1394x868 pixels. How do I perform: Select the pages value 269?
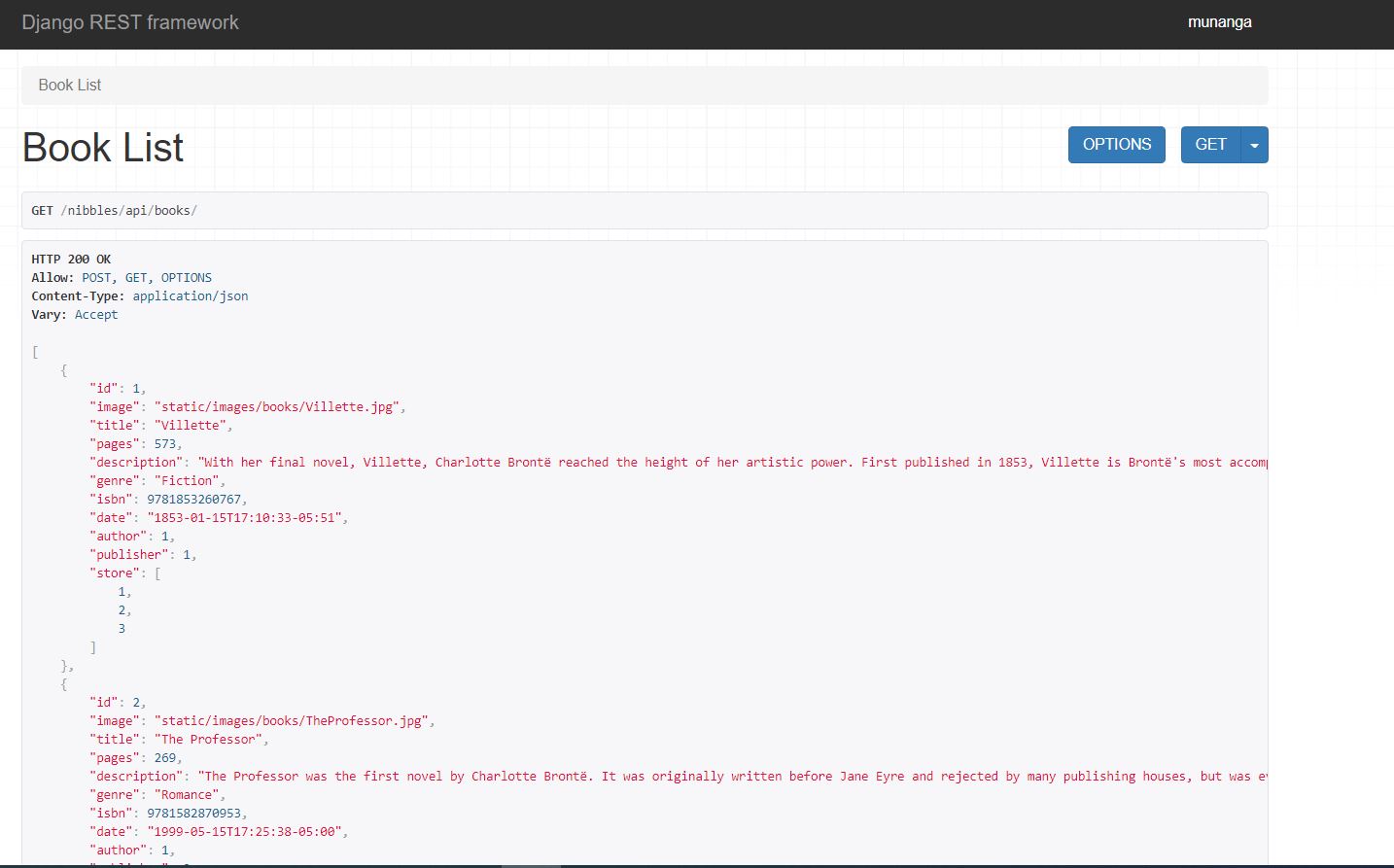tap(165, 758)
